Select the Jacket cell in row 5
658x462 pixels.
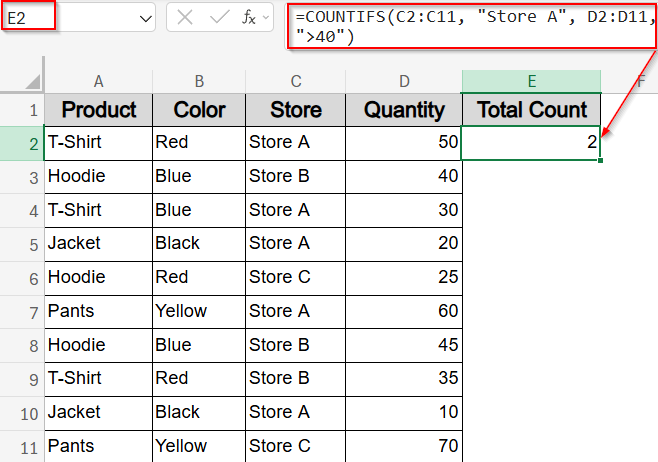click(x=99, y=244)
